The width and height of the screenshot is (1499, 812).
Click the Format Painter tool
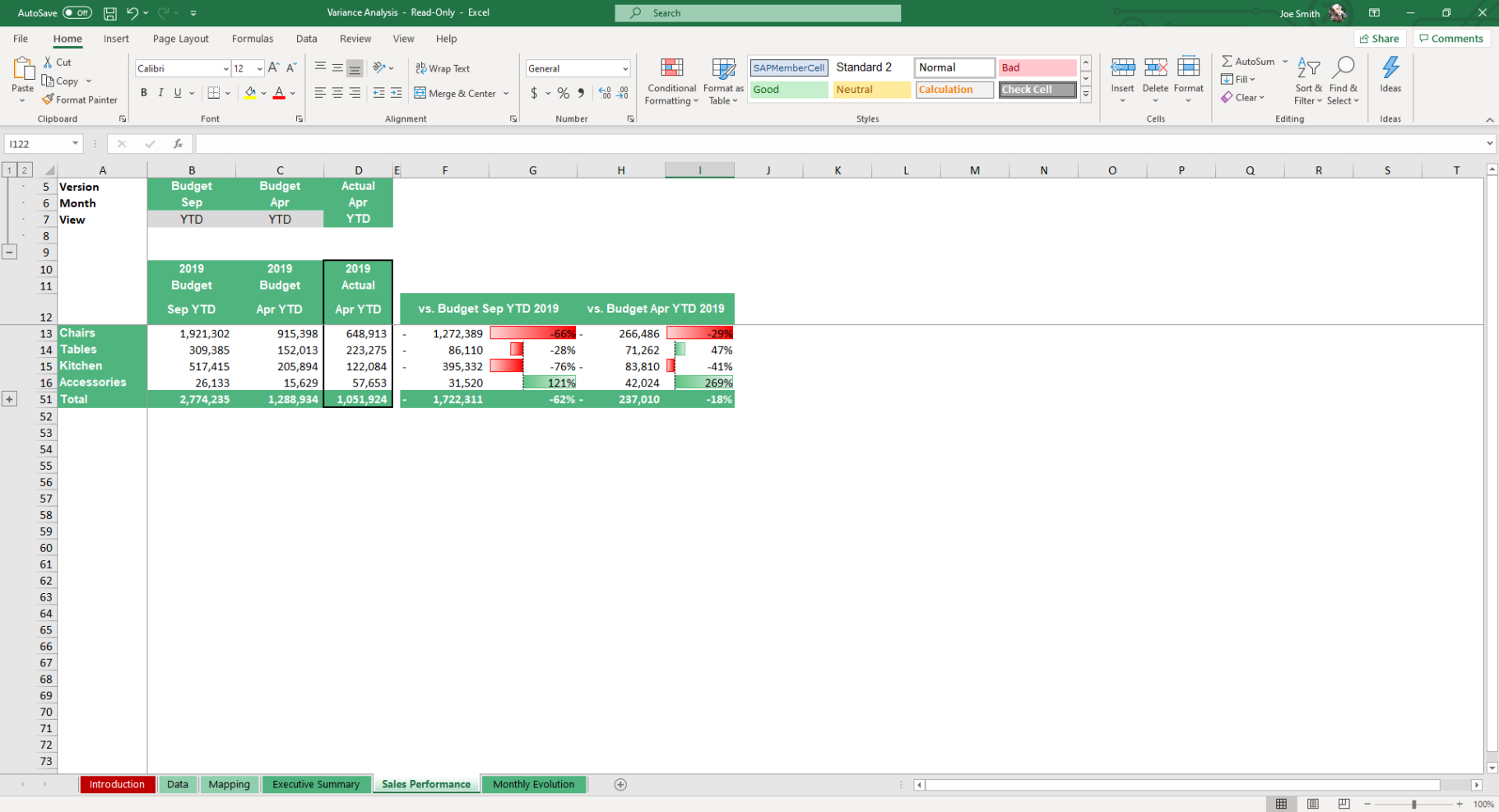pyautogui.click(x=80, y=100)
